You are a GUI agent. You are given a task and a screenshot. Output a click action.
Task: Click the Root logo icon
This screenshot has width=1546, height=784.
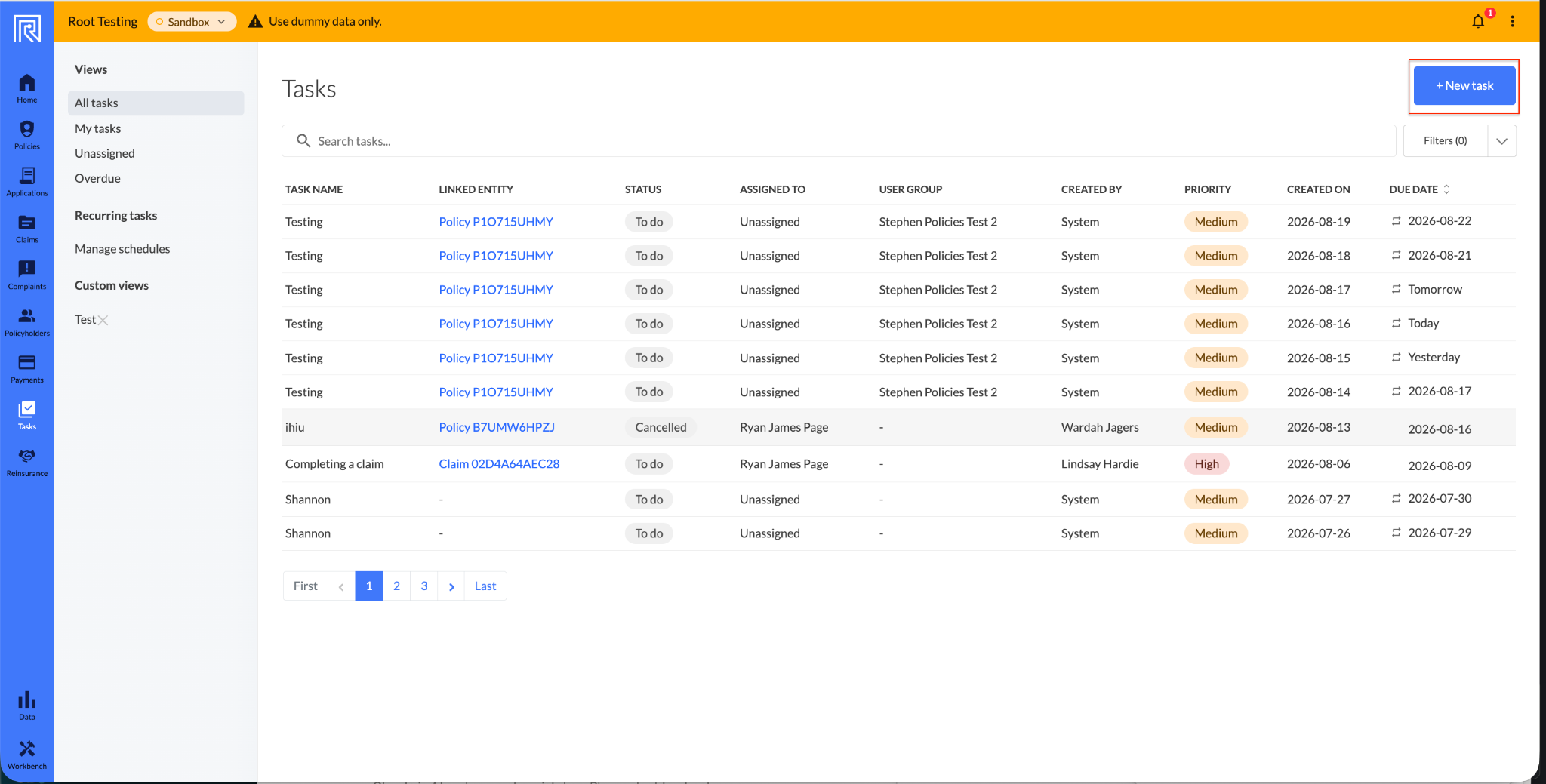pos(27,29)
